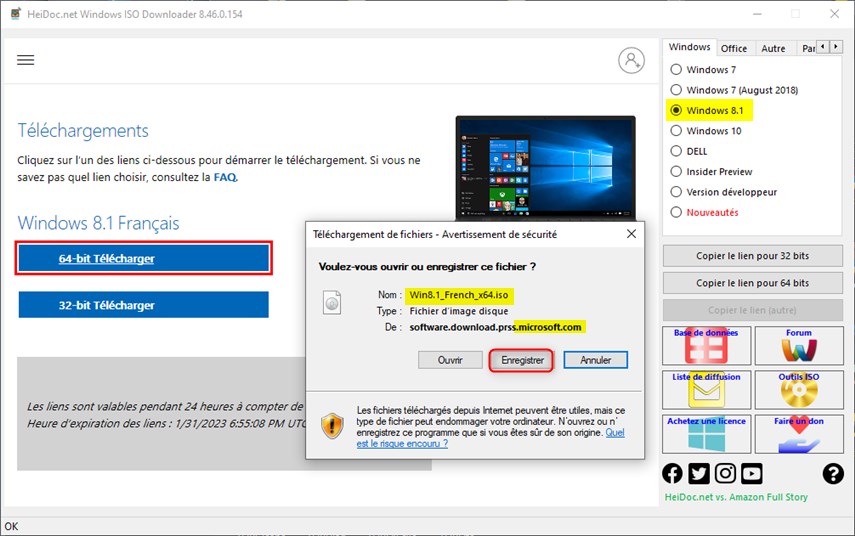This screenshot has height=536, width=855.
Task: Open the YouTube icon link
Action: [751, 473]
